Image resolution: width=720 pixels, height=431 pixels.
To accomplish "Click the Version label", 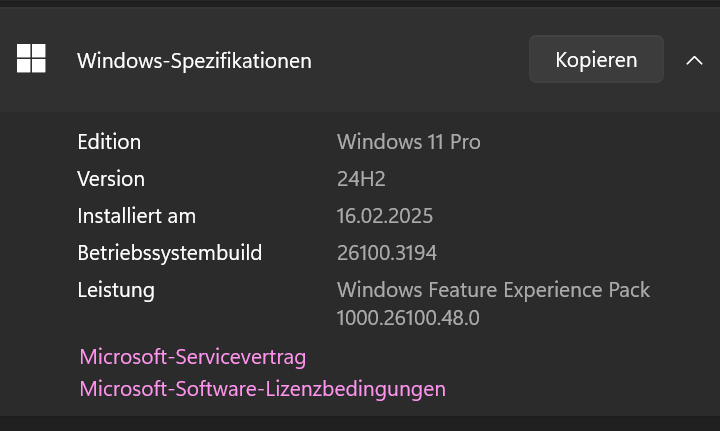I will [111, 179].
